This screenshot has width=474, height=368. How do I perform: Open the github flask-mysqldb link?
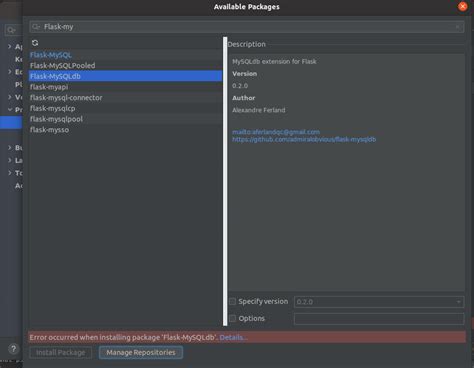point(304,139)
